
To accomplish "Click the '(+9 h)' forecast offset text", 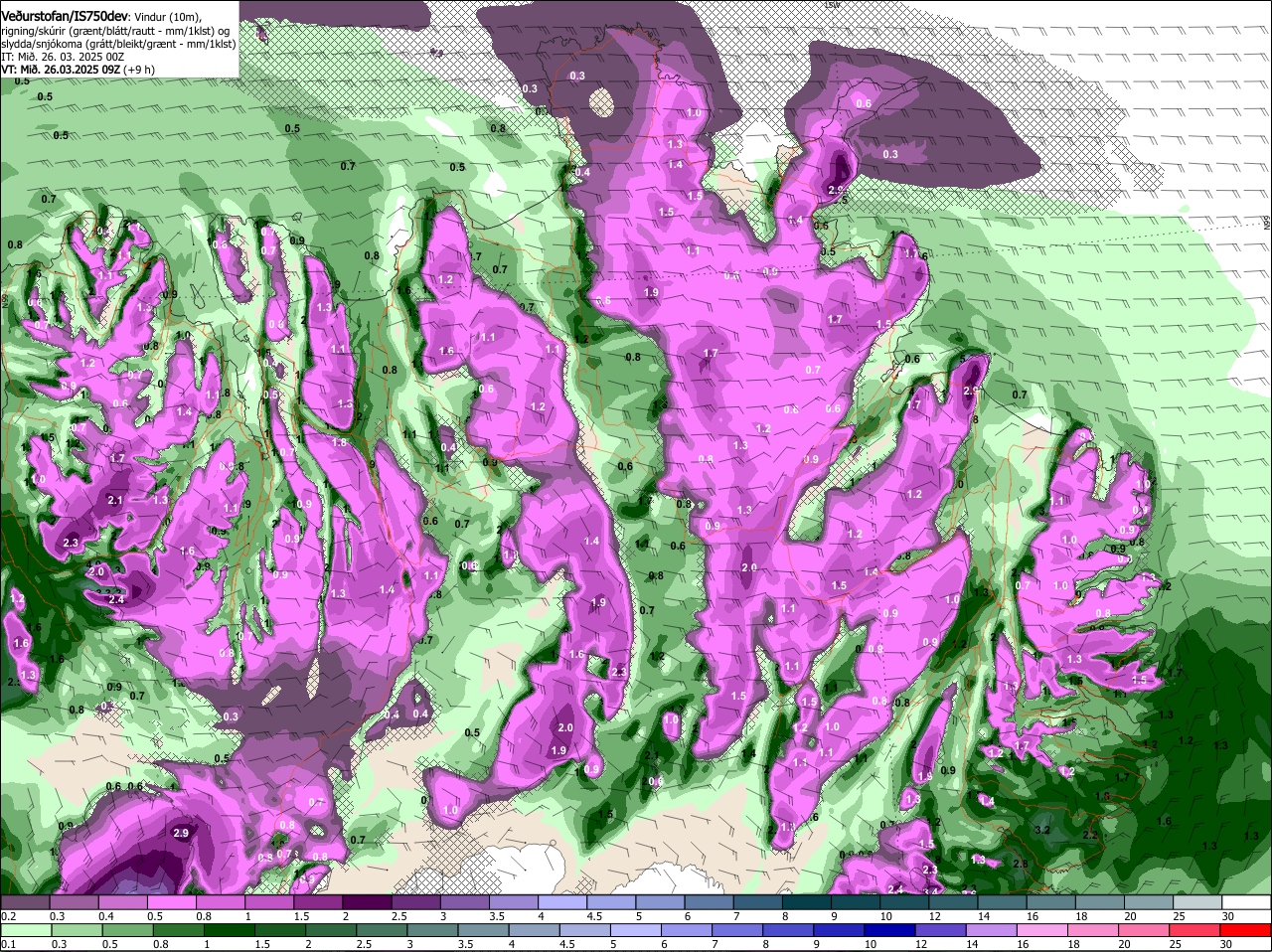I will coord(139,71).
